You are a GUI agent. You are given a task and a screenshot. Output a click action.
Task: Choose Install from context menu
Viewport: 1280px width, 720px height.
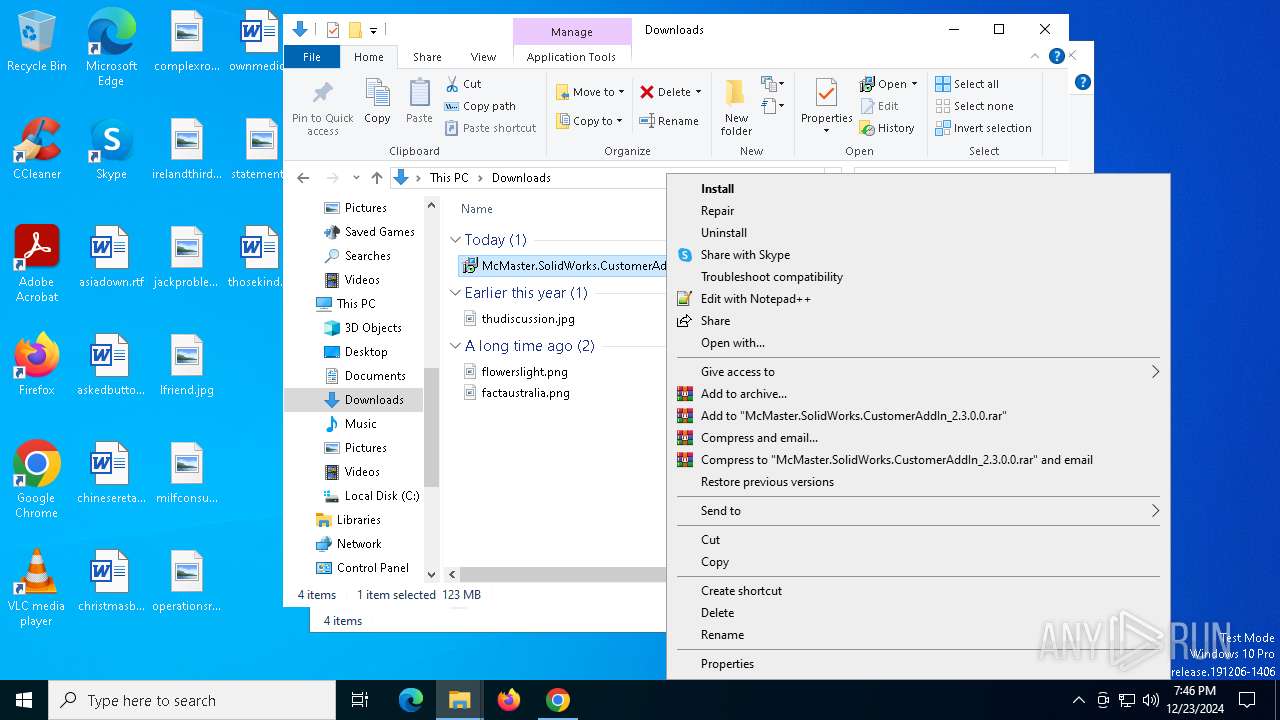918,189
